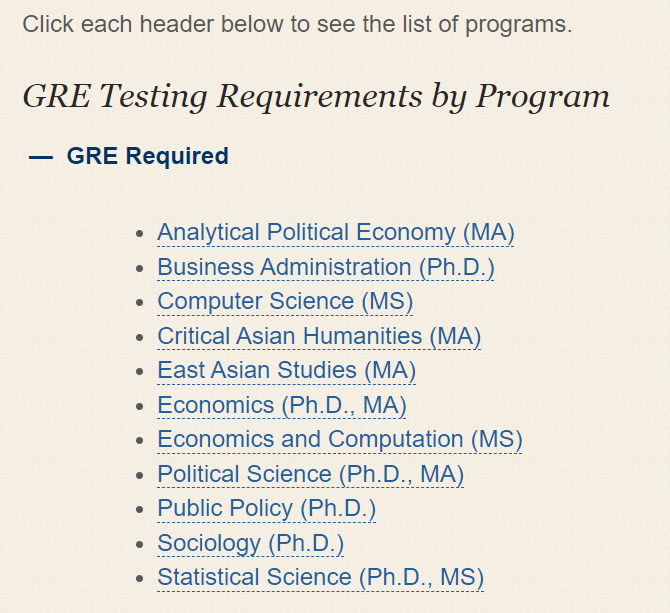
Task: Open Critical Asian Humanities (MA) link
Action: tap(319, 336)
